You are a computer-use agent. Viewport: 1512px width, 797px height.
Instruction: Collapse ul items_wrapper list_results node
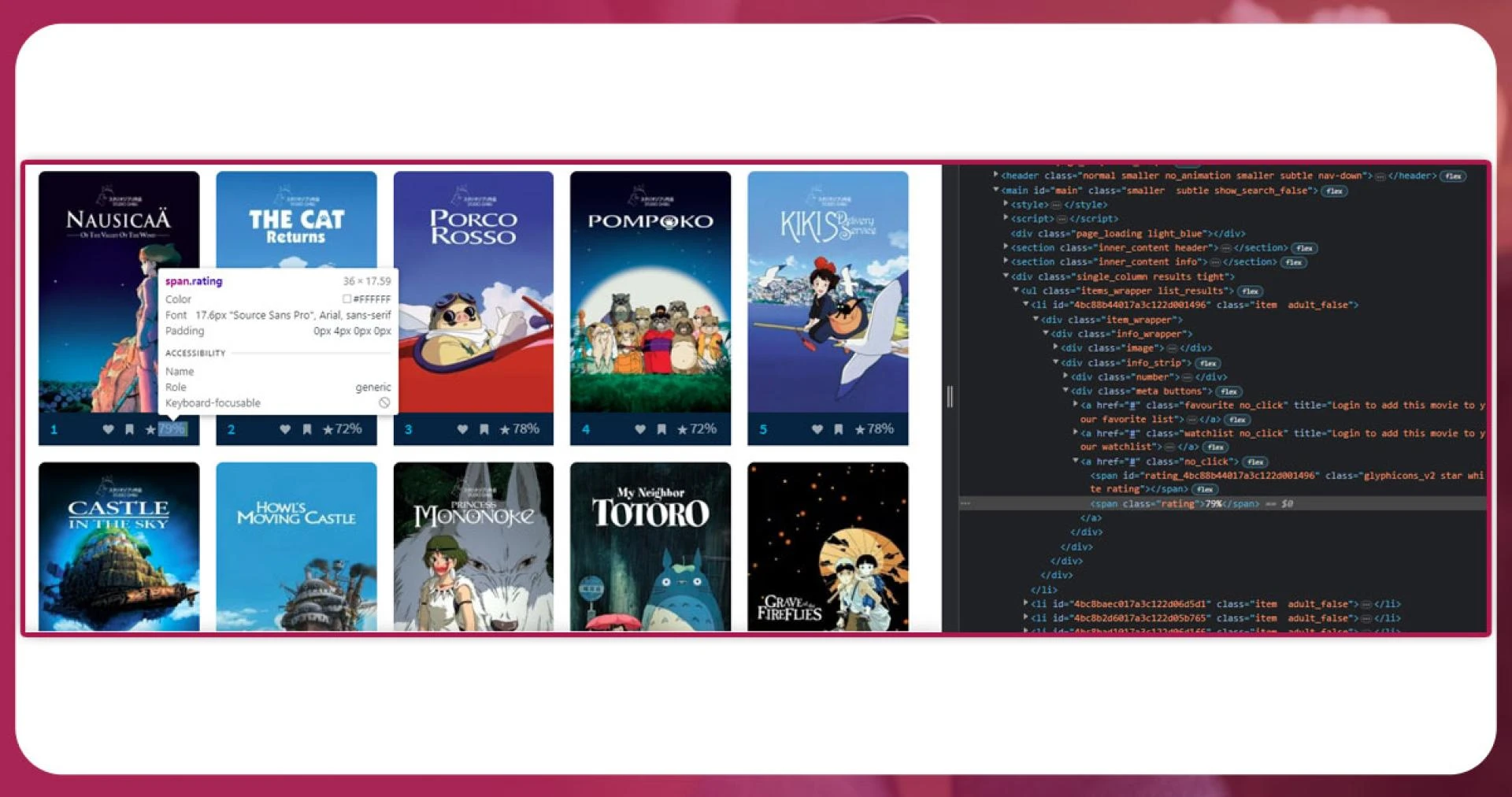(x=1016, y=290)
